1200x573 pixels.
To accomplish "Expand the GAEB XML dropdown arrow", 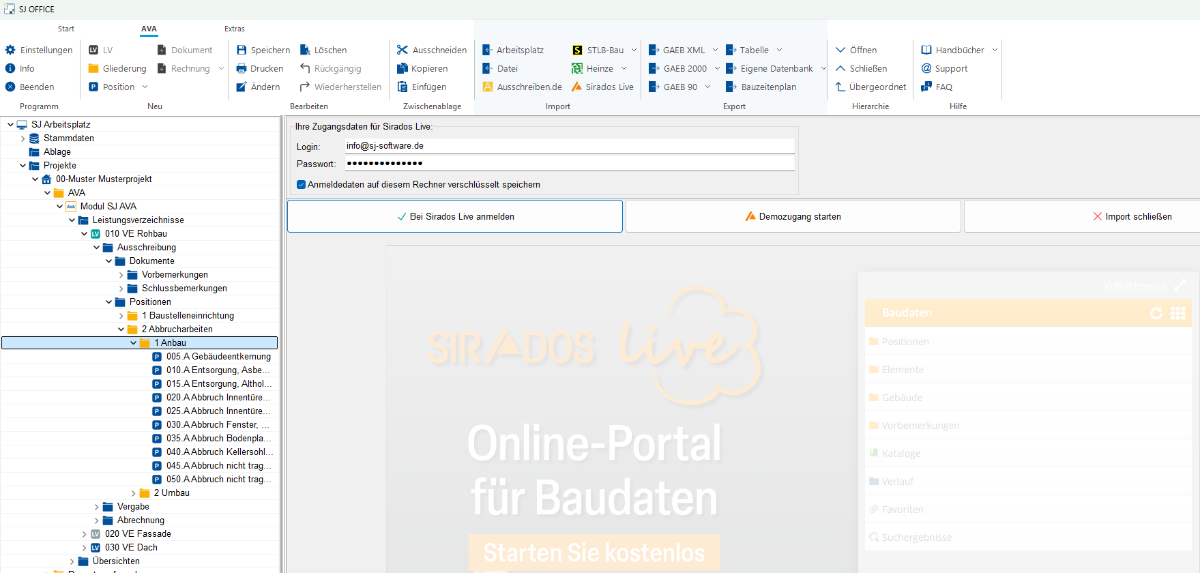I will [714, 50].
